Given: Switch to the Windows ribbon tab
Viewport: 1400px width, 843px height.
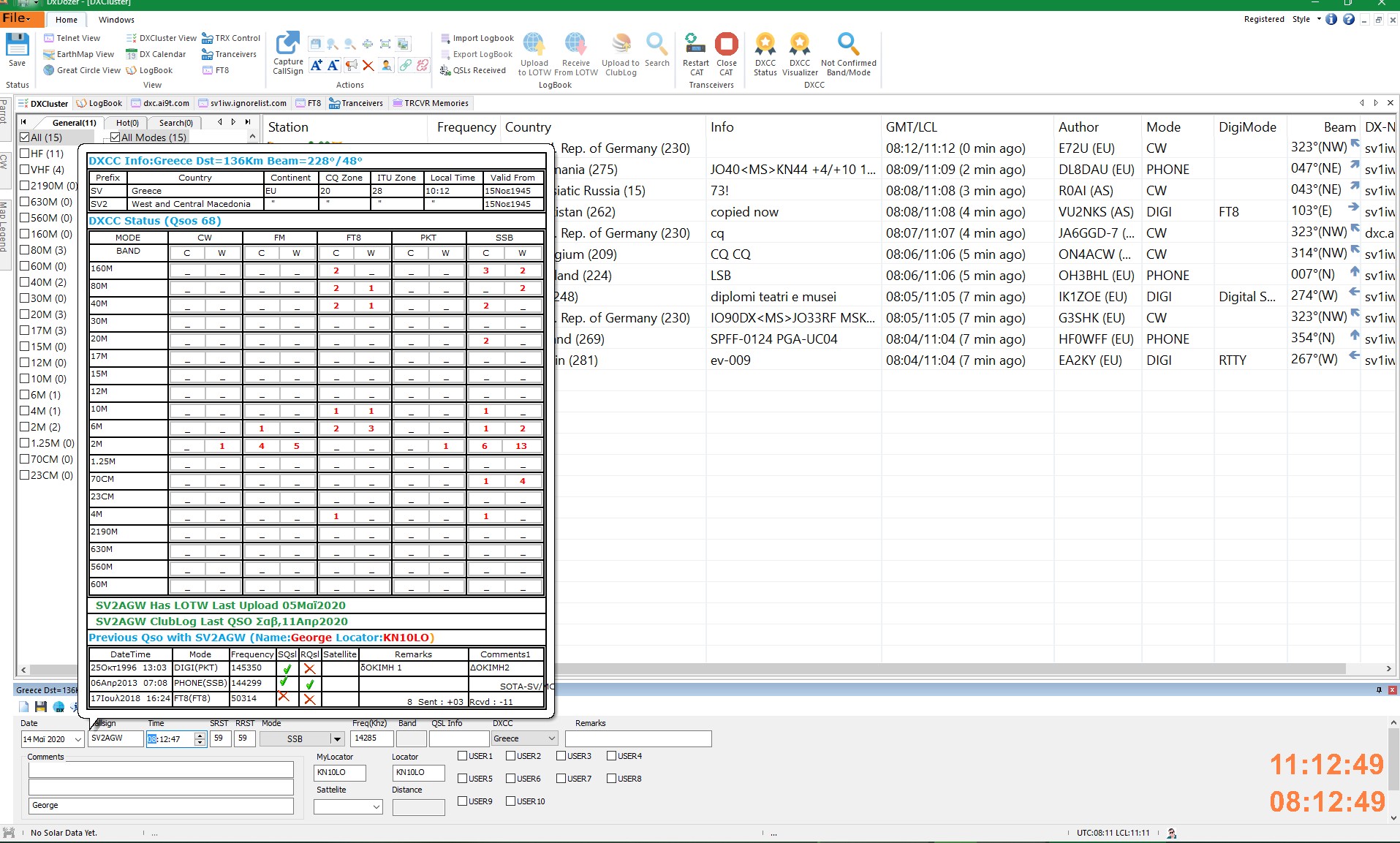Looking at the screenshot, I should tap(116, 20).
